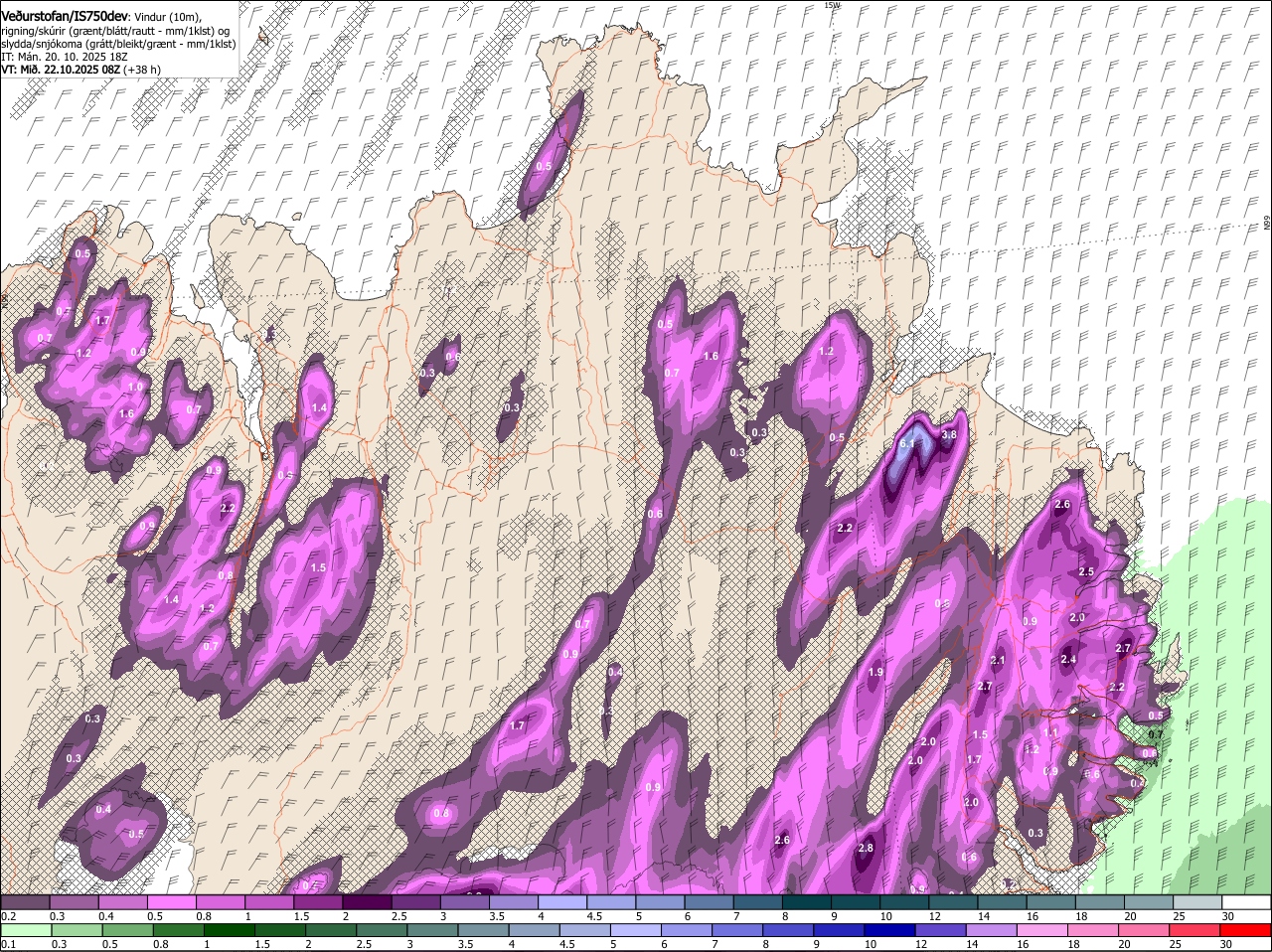The height and width of the screenshot is (952, 1272).
Task: Select dark teal upper swatch between 9 and 10
Action: pyautogui.click(x=855, y=901)
